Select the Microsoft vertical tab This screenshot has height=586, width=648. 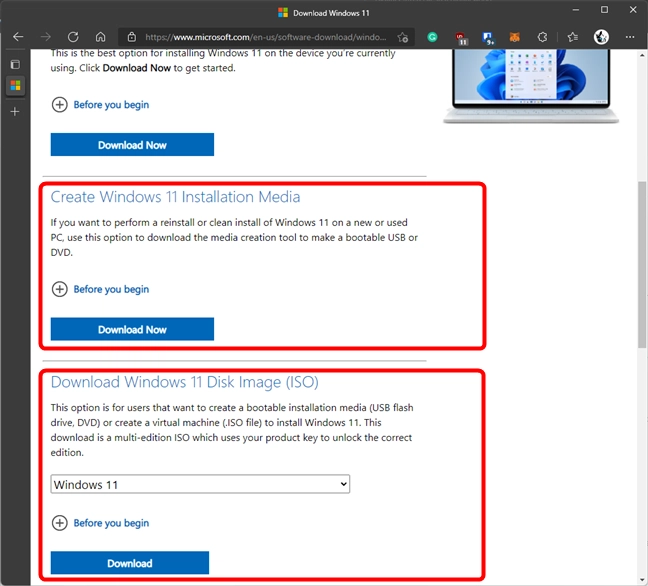[15, 86]
